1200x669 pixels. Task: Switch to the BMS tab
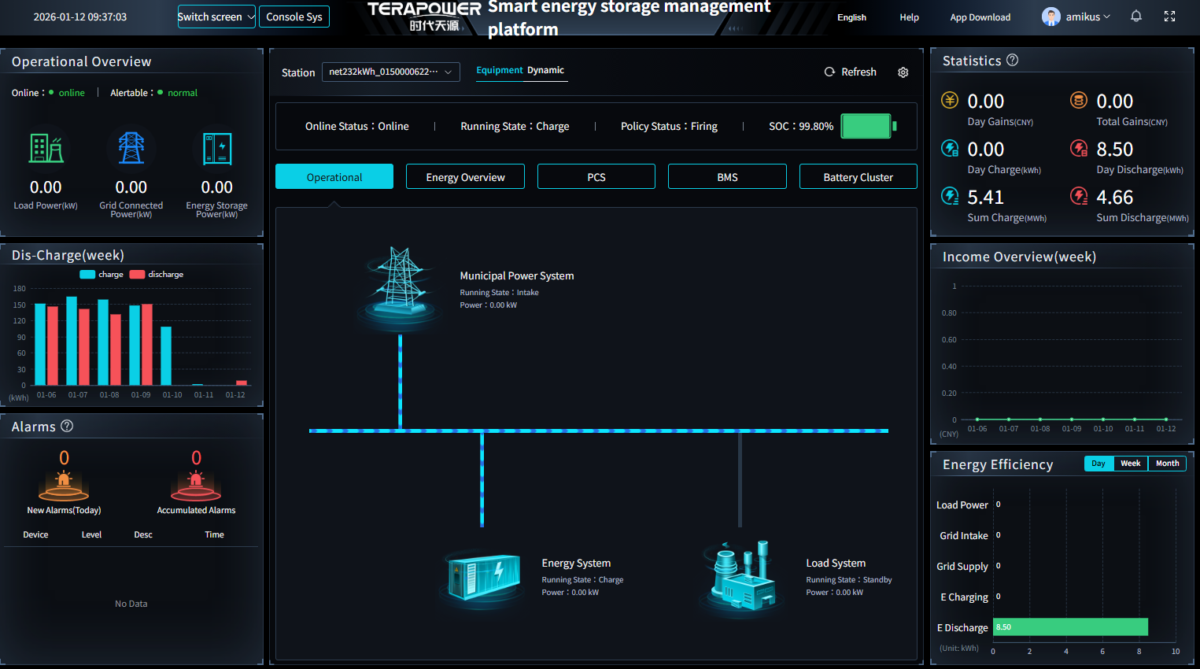coord(727,177)
